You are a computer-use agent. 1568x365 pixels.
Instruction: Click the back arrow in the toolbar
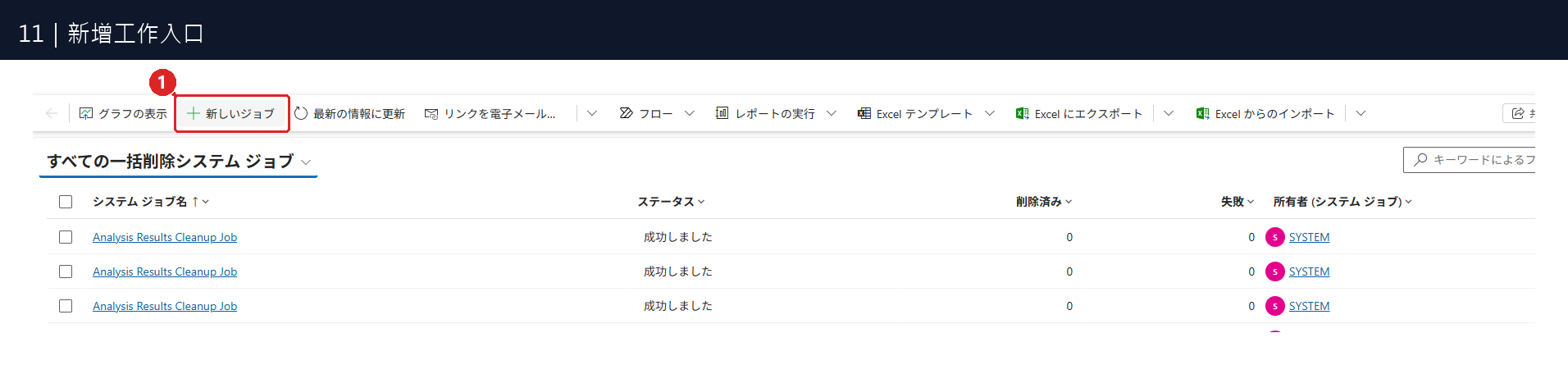(52, 113)
